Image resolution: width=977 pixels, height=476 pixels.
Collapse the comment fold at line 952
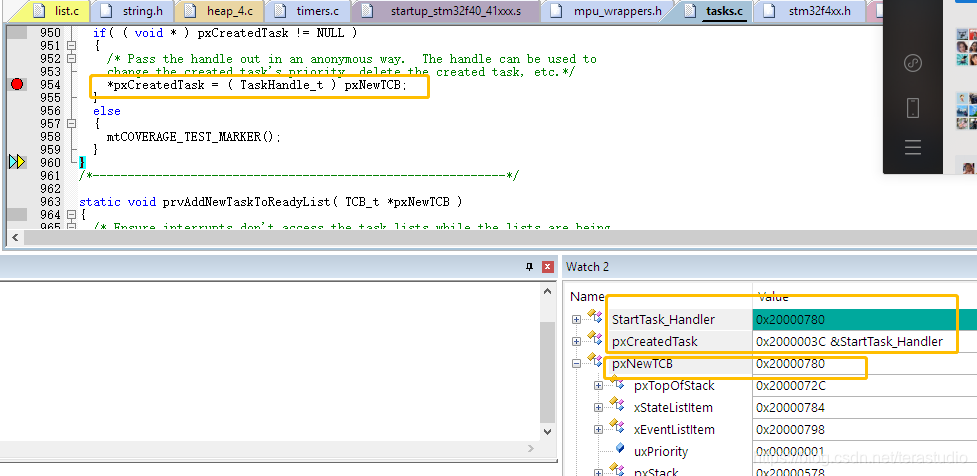[x=71, y=59]
